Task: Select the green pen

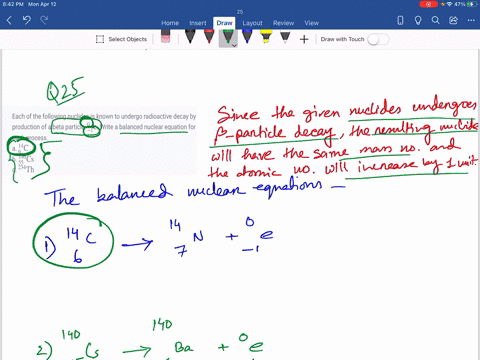Action: pos(227,37)
